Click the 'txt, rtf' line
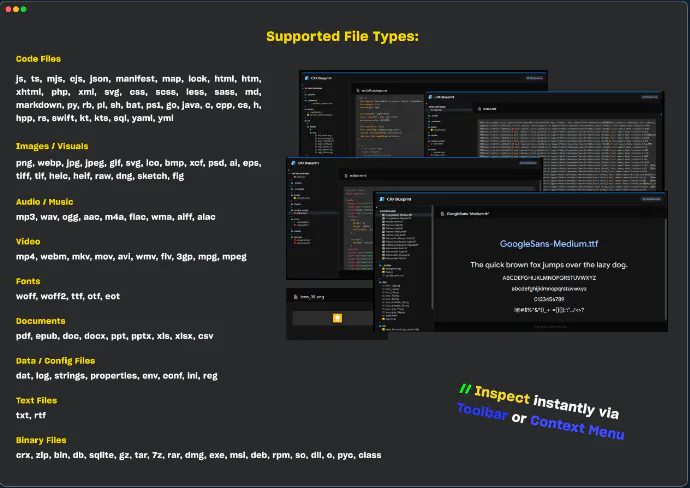The image size is (690, 488). 31,415
